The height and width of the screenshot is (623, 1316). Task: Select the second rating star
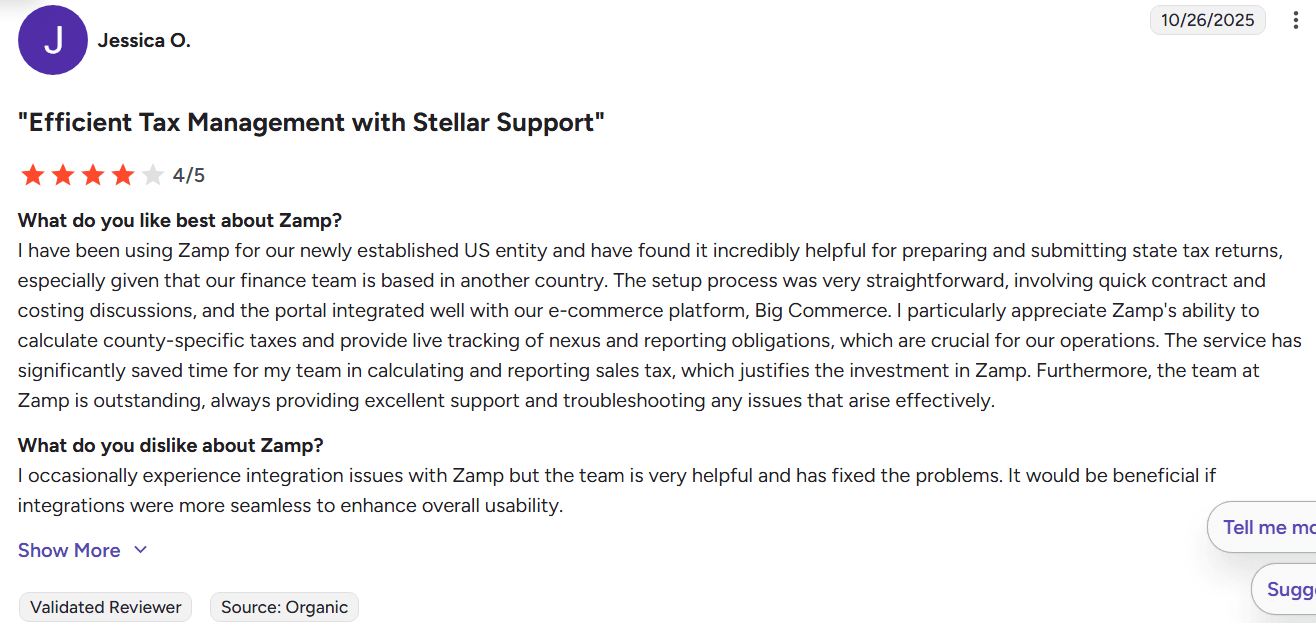click(62, 173)
